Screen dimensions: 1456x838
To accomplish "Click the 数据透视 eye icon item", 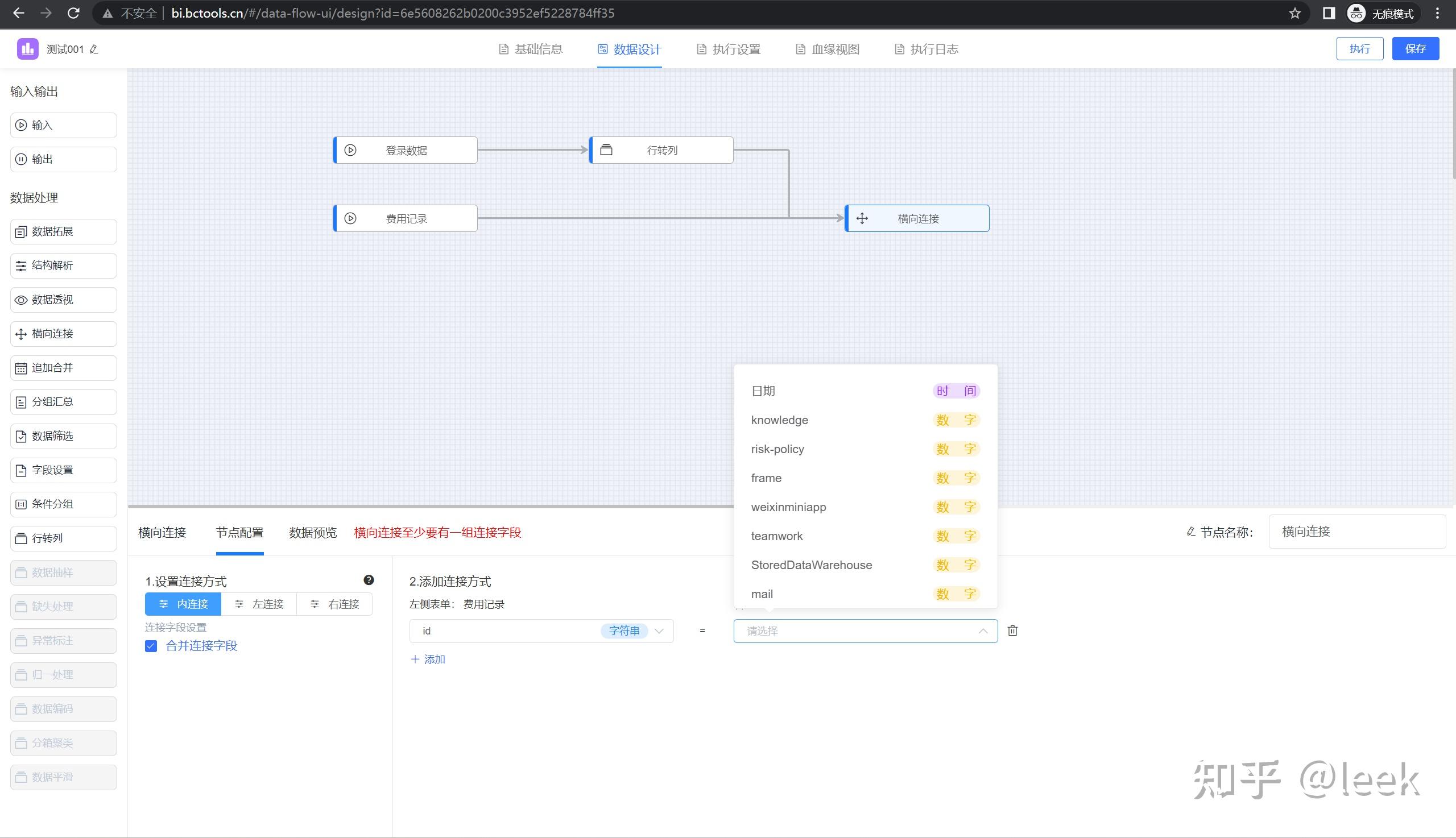I will 63,300.
